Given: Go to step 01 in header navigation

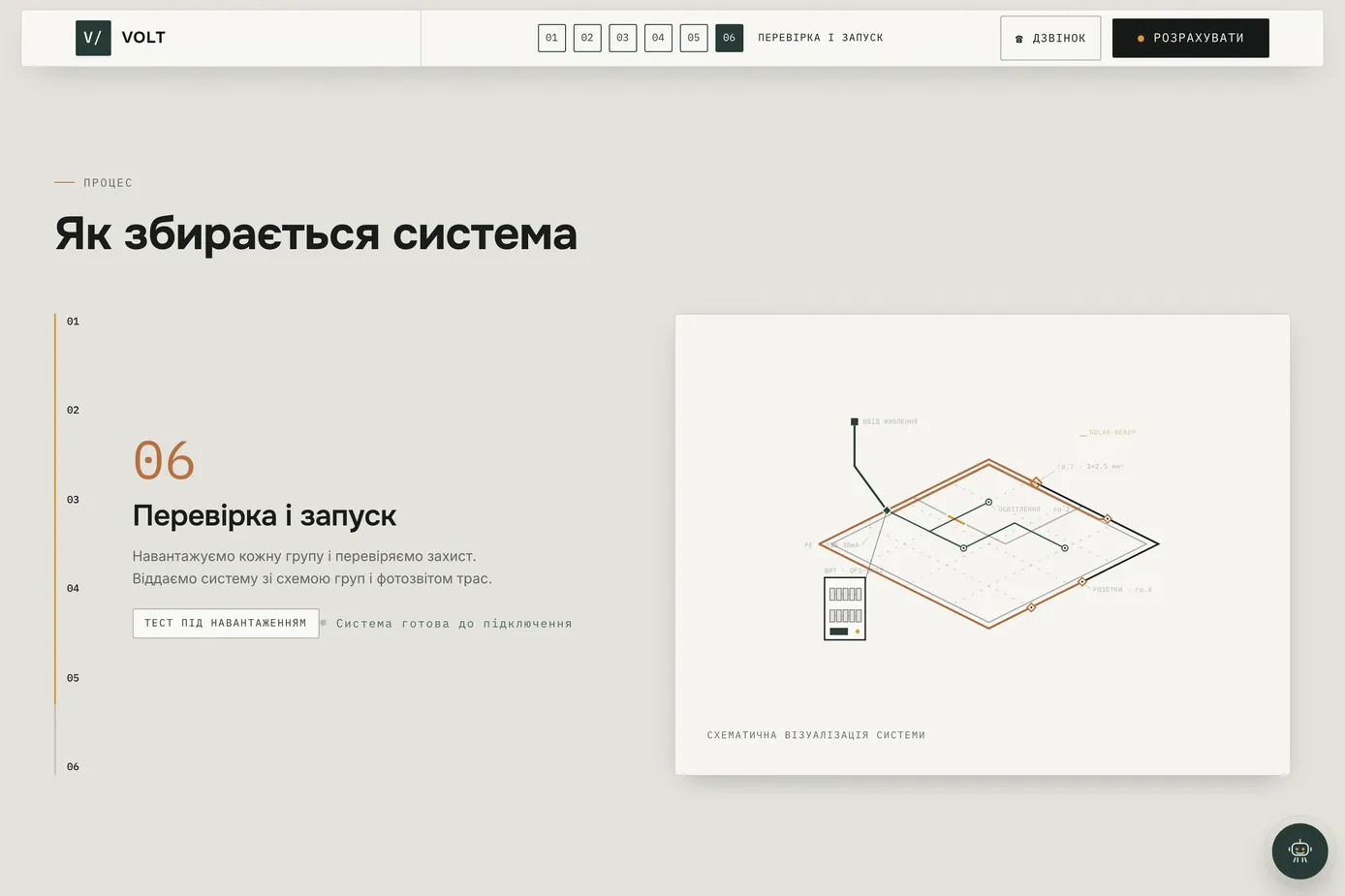Looking at the screenshot, I should [x=551, y=38].
